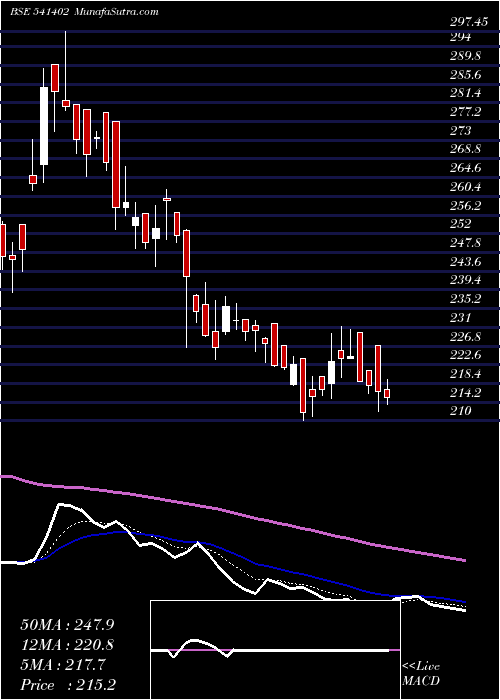Click the <<Live MACD label
Screen dimensions: 500x700
click(421, 674)
